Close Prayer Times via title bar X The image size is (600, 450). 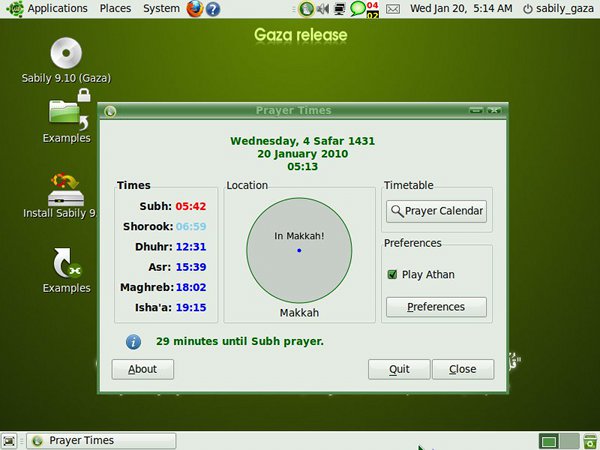[x=494, y=111]
